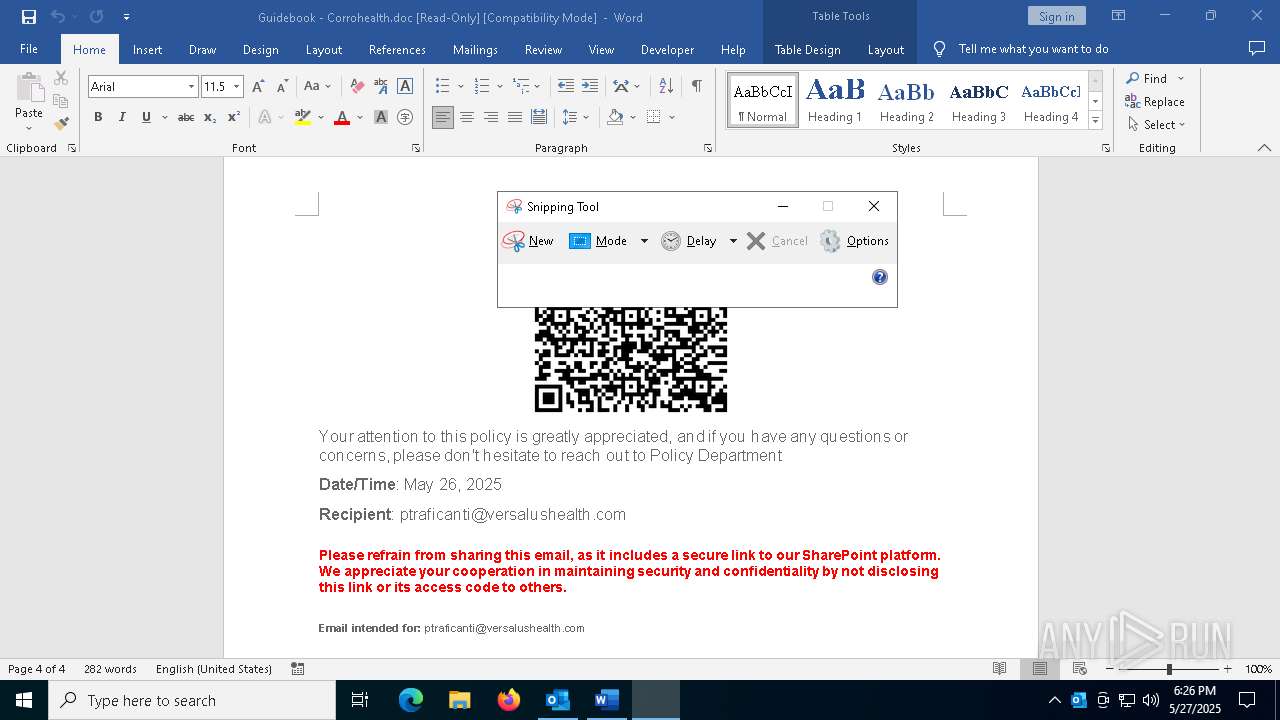Screen dimensions: 1280x720
Task: Click Replace in Editing group
Action: (1155, 102)
